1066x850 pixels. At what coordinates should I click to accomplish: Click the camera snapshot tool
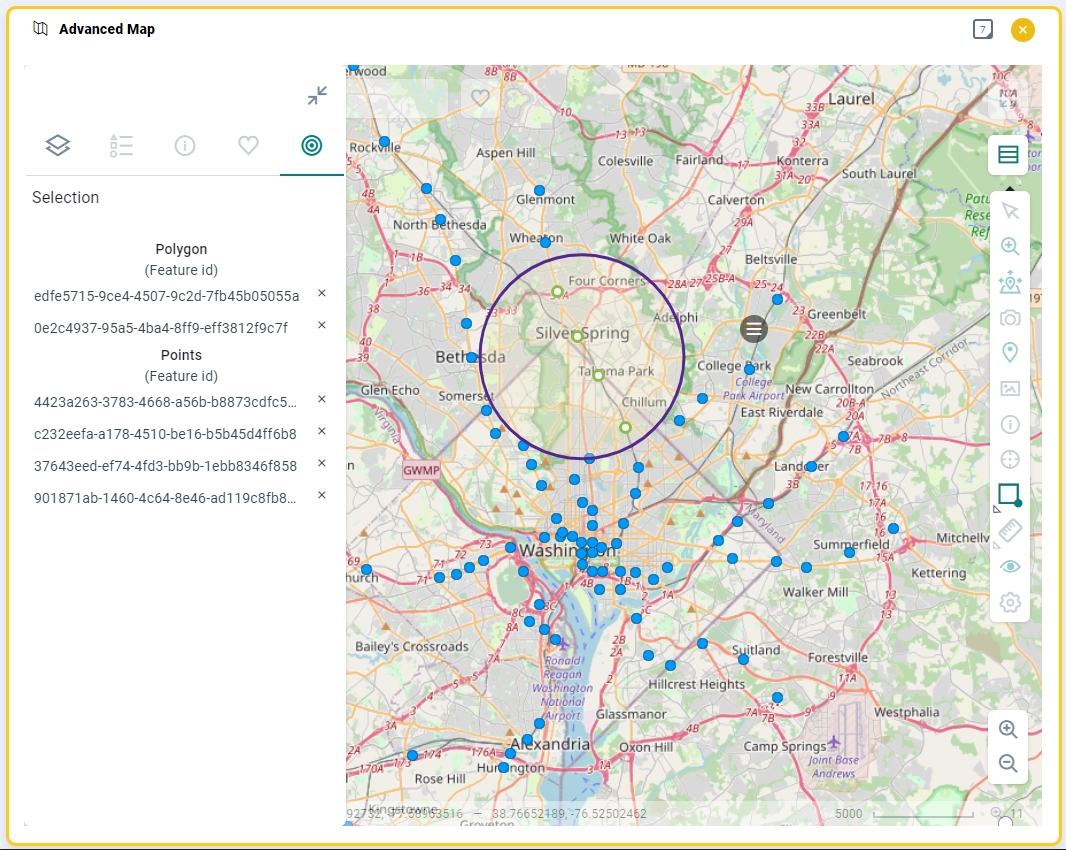pyautogui.click(x=1009, y=318)
